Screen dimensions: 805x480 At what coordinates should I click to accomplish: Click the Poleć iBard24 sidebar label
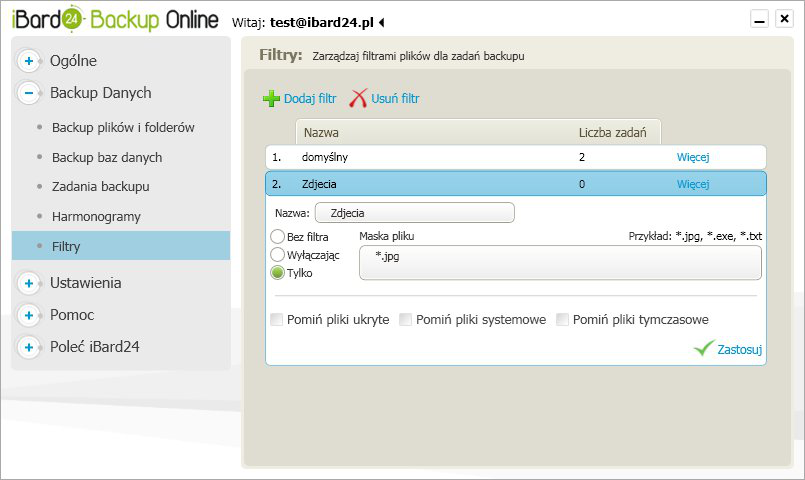click(94, 347)
